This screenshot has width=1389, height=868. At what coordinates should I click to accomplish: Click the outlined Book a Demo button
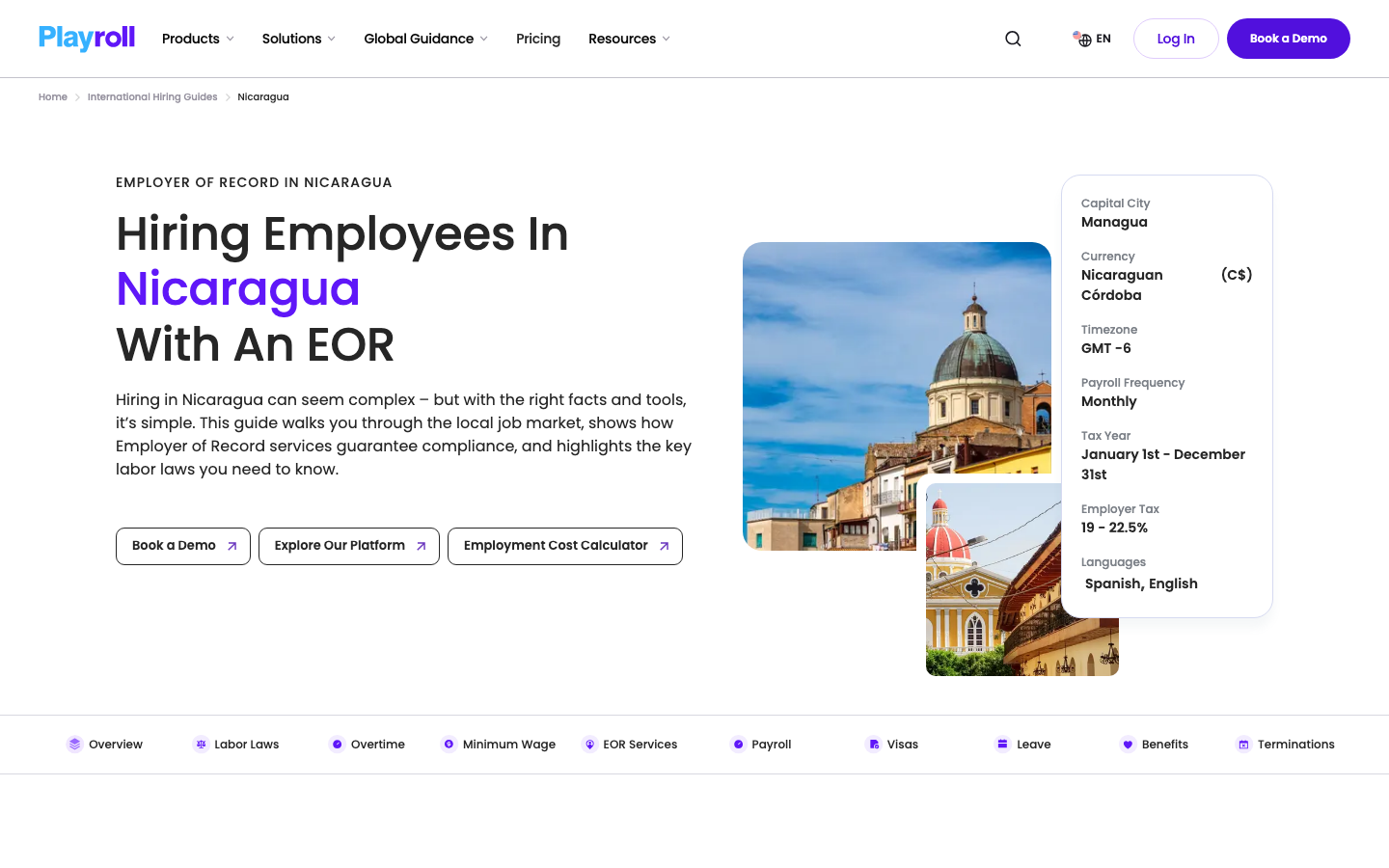pos(183,546)
